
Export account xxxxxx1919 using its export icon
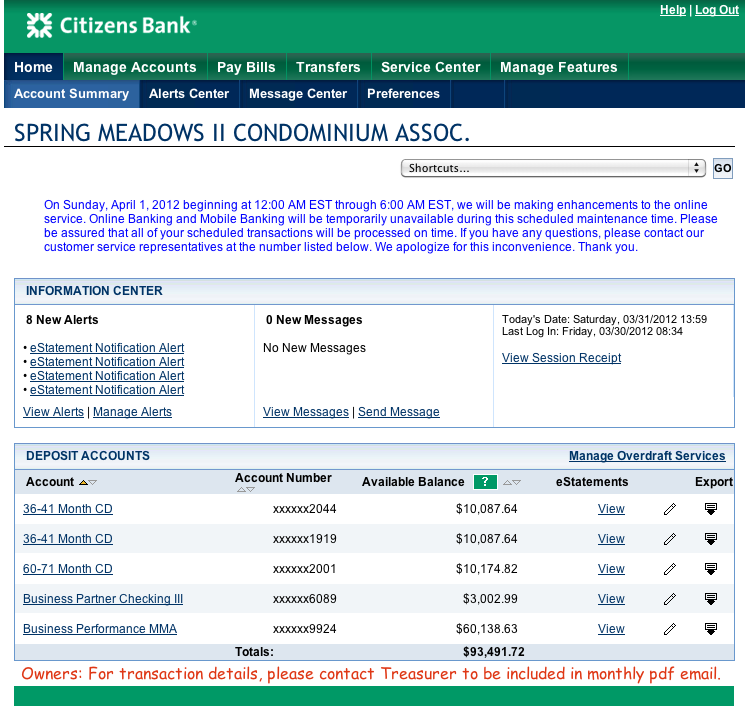pos(711,539)
